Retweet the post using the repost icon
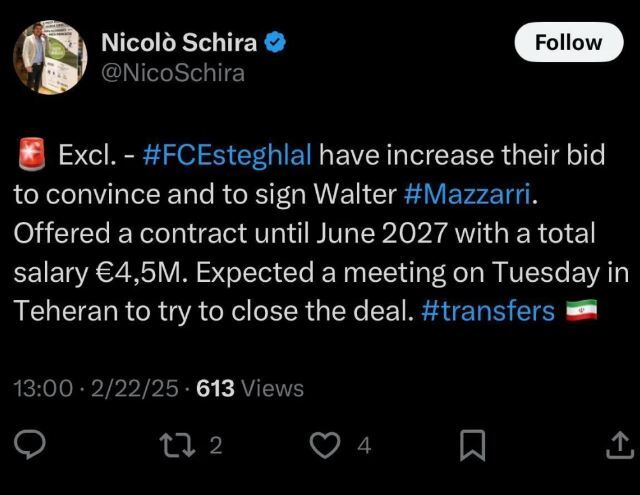Image resolution: width=640 pixels, height=495 pixels. (x=177, y=445)
